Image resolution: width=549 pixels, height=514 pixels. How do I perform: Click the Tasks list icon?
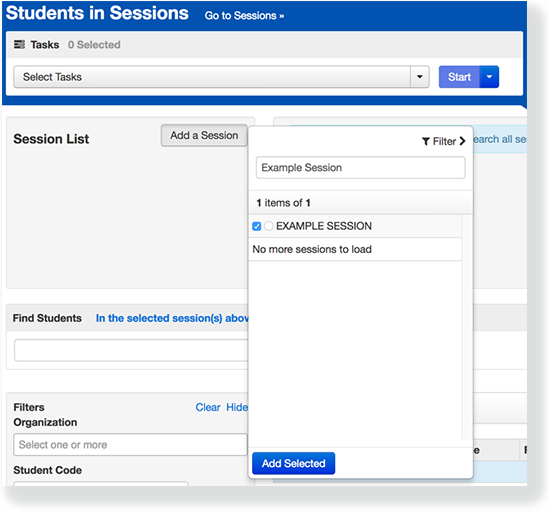click(19, 44)
